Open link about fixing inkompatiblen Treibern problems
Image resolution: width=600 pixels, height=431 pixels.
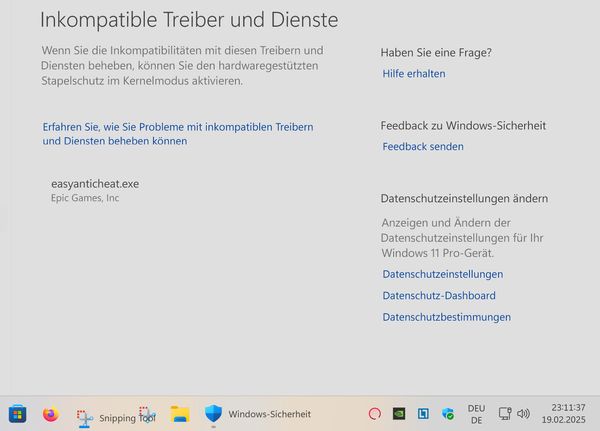178,134
